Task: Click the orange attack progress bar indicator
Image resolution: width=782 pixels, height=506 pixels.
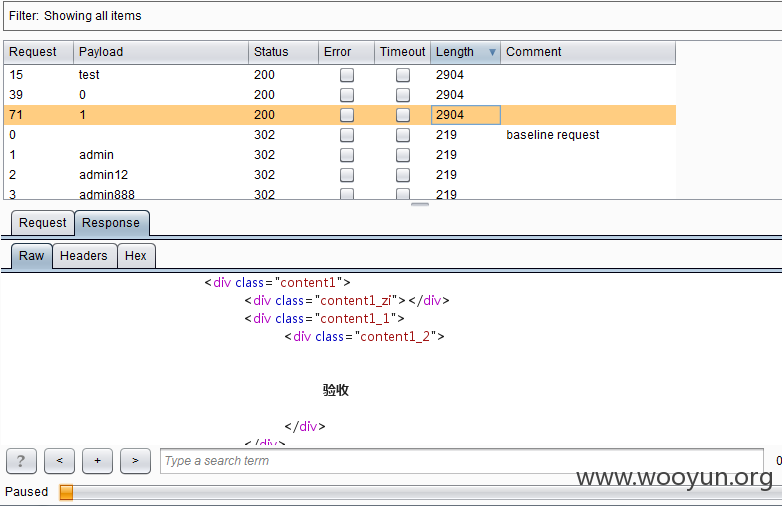Action: click(66, 492)
